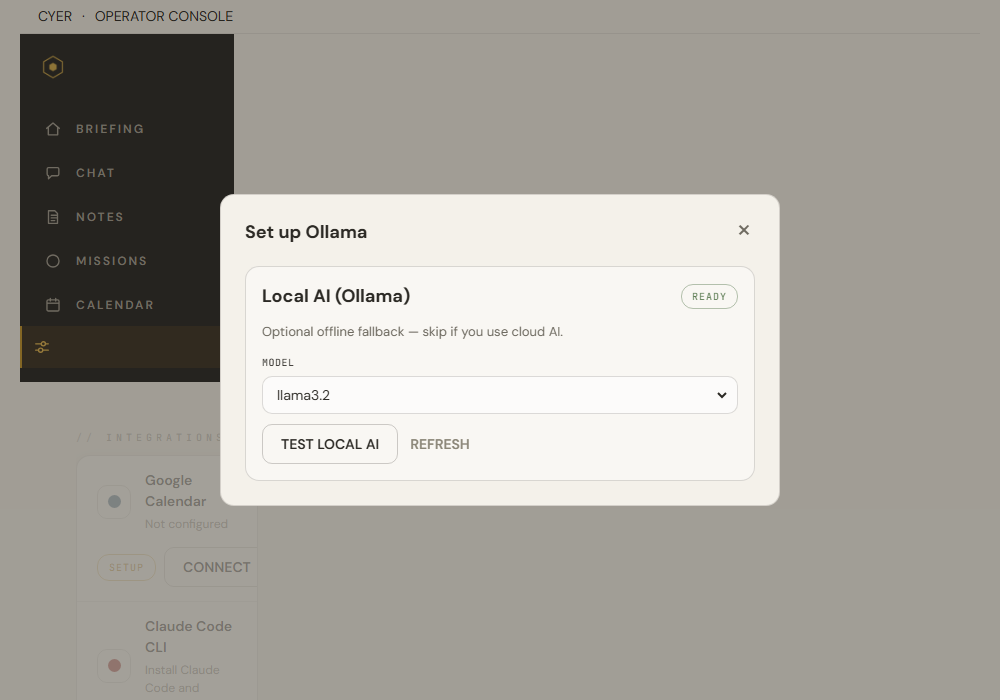The height and width of the screenshot is (700, 1000).
Task: Click the Test Local AI button
Action: [x=330, y=444]
